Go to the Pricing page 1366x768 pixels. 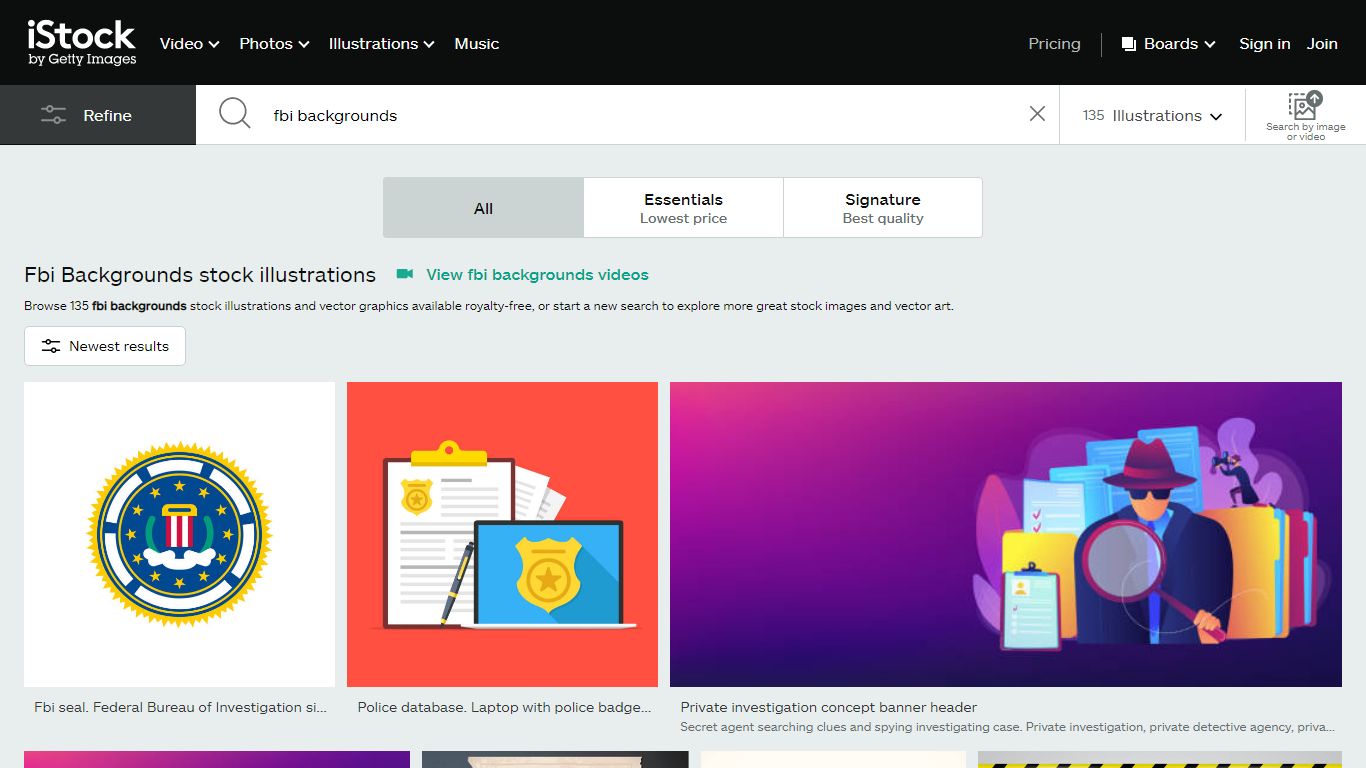pyautogui.click(x=1054, y=44)
